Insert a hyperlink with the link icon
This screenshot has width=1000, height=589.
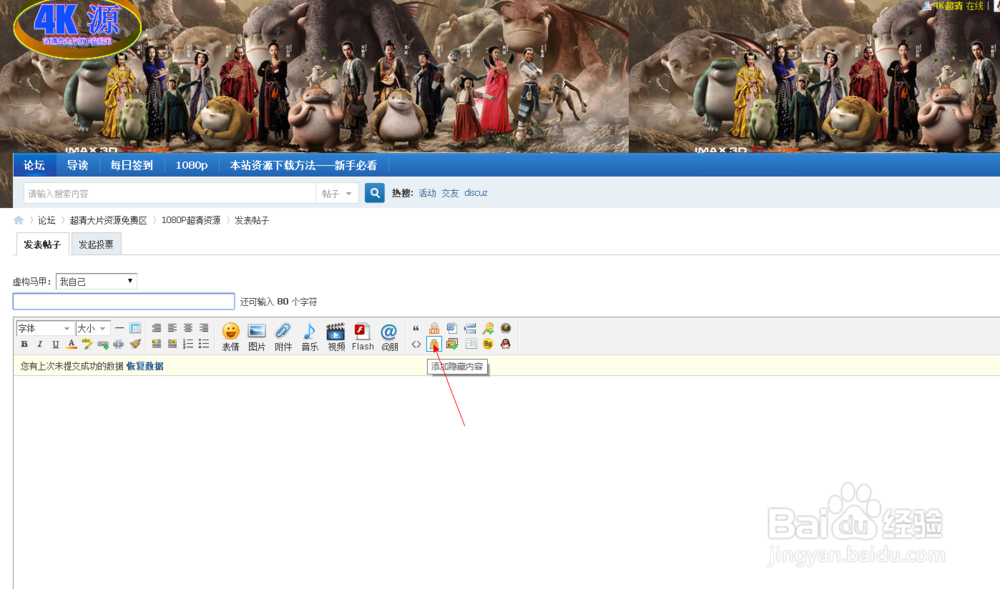pyautogui.click(x=103, y=344)
